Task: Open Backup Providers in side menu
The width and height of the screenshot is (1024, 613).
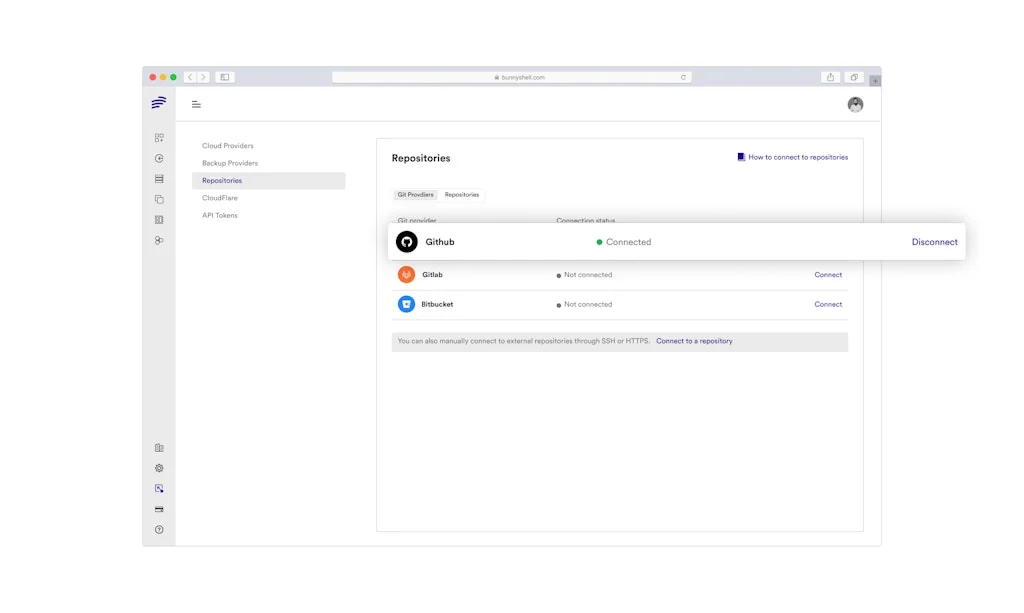Action: coord(230,163)
